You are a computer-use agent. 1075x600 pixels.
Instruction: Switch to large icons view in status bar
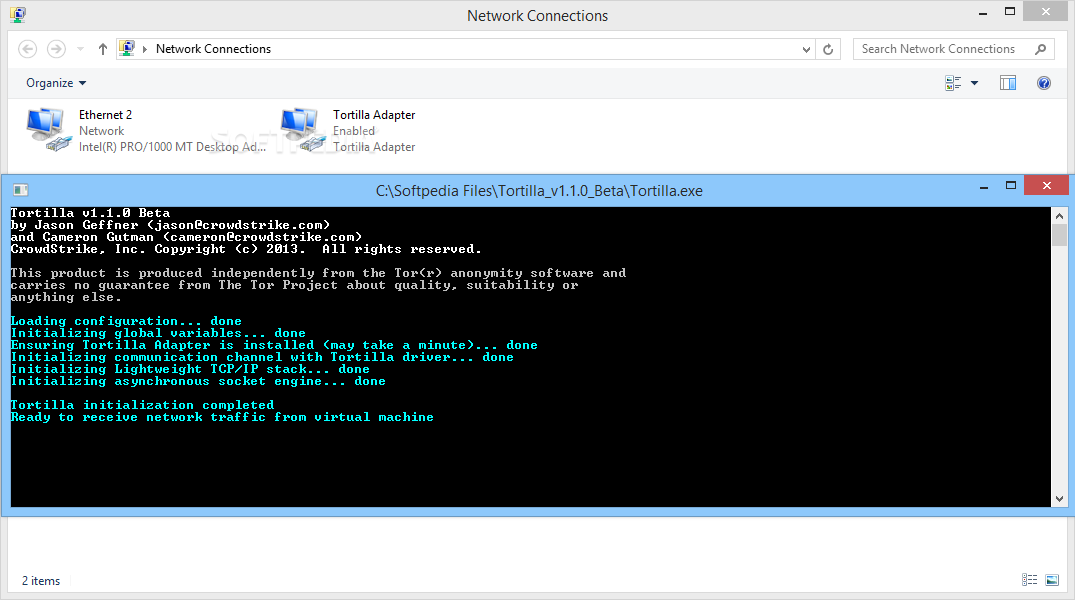(1052, 580)
